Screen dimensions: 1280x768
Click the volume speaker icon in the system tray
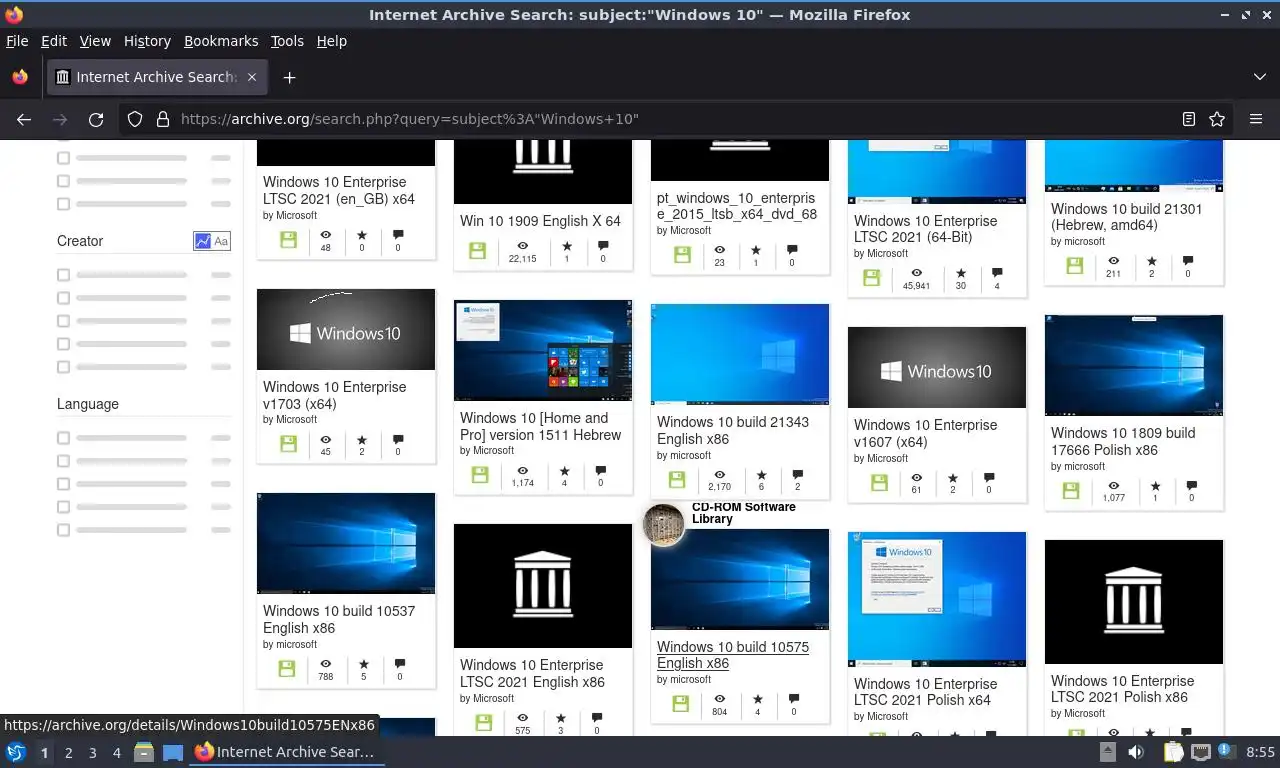1136,752
